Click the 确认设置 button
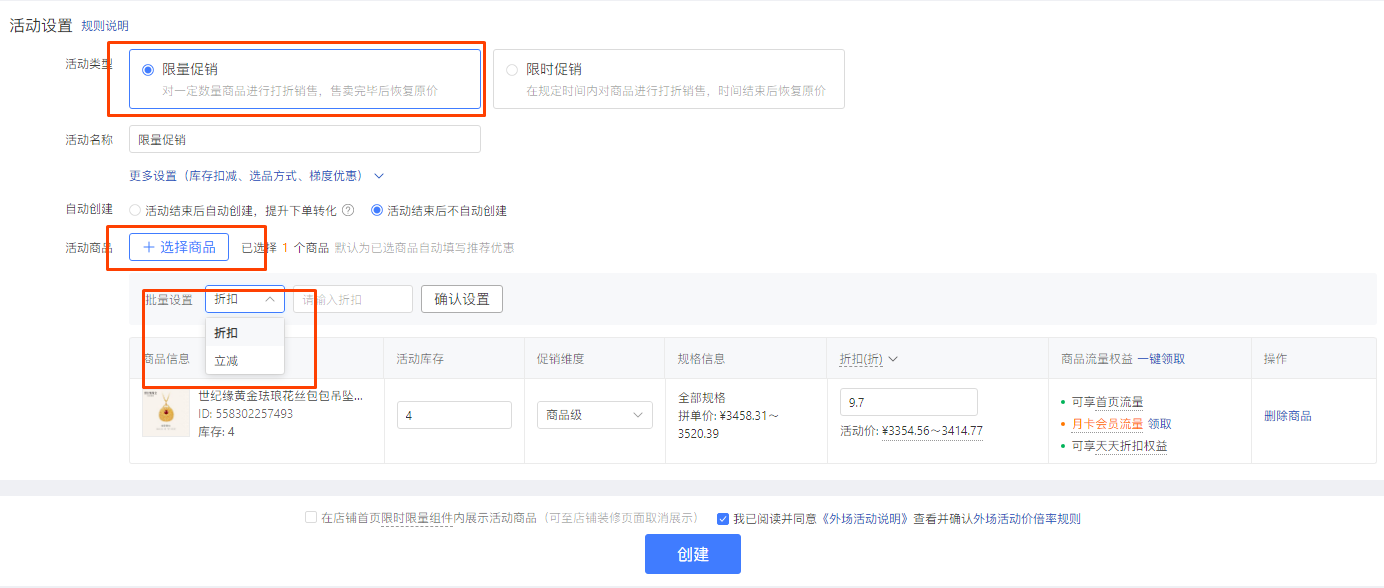 click(x=462, y=299)
